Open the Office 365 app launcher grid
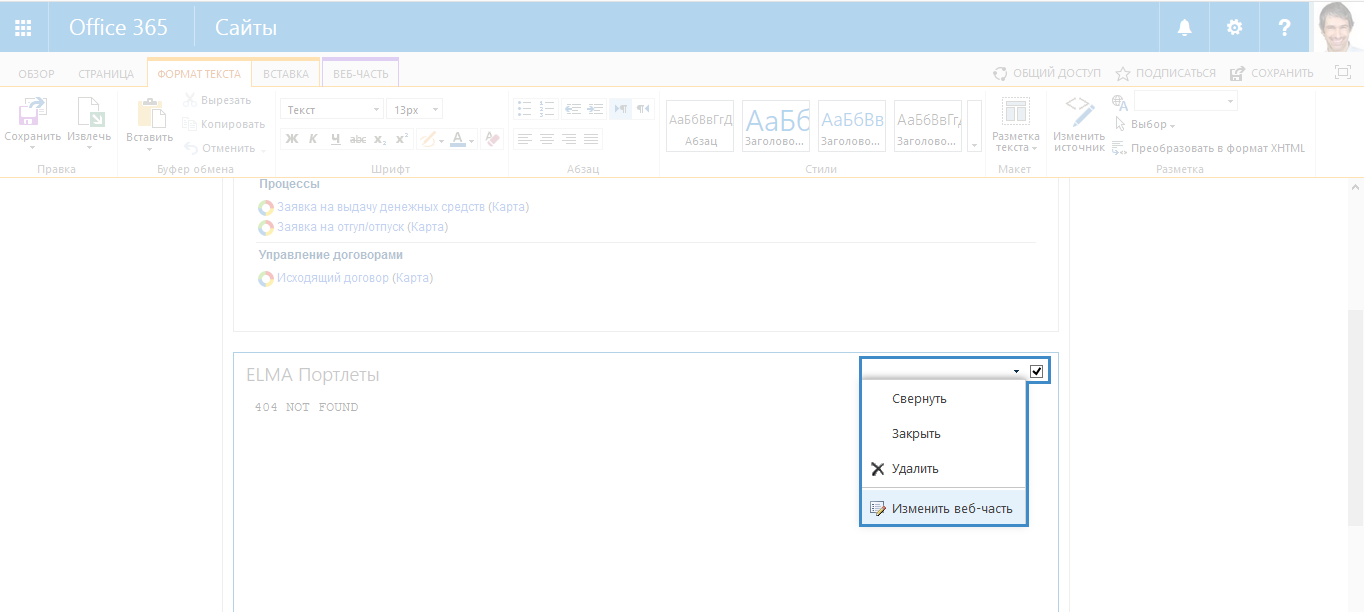1364x612 pixels. click(x=23, y=28)
